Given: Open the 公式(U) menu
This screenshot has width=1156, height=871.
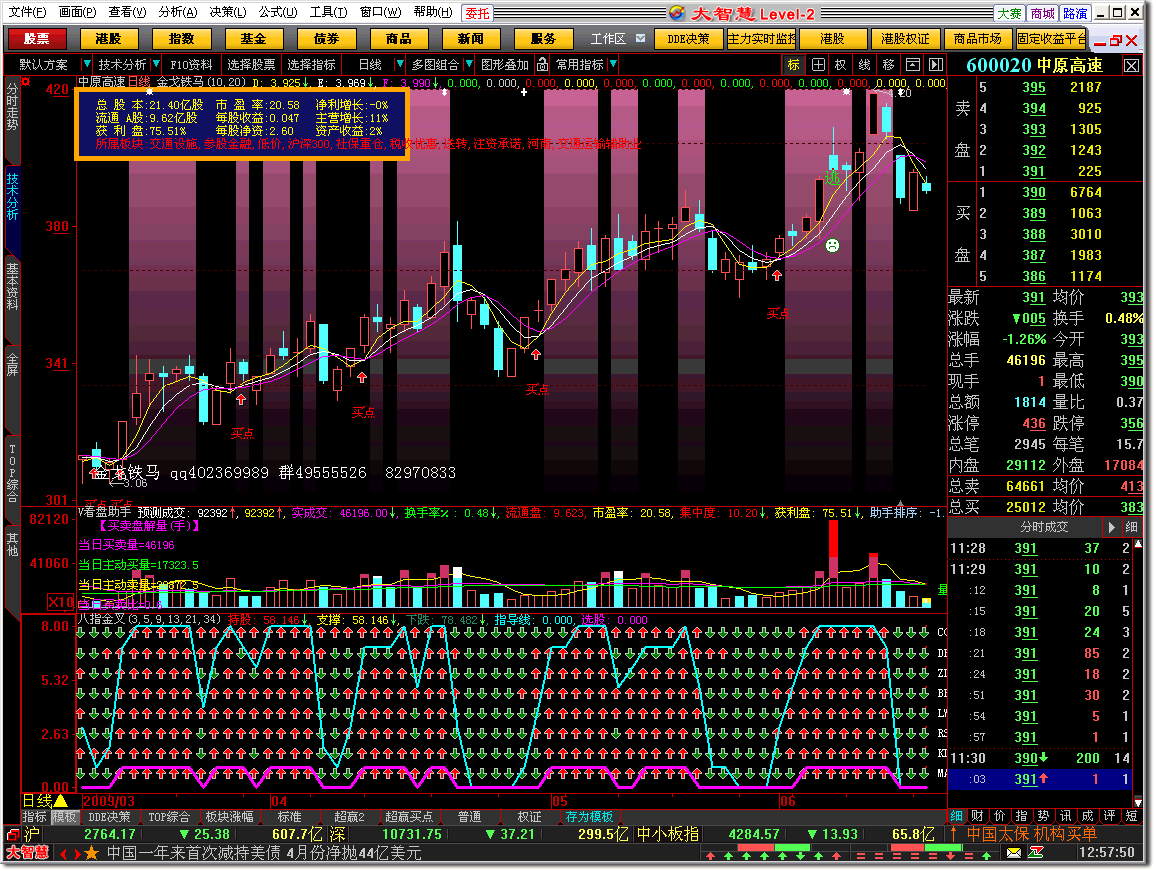Looking at the screenshot, I should pos(277,13).
